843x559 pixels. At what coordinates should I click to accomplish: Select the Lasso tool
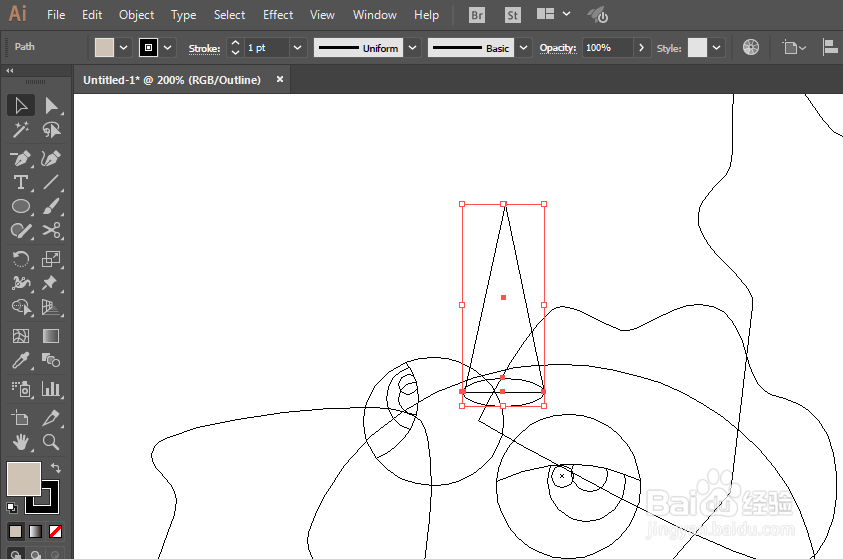51,130
